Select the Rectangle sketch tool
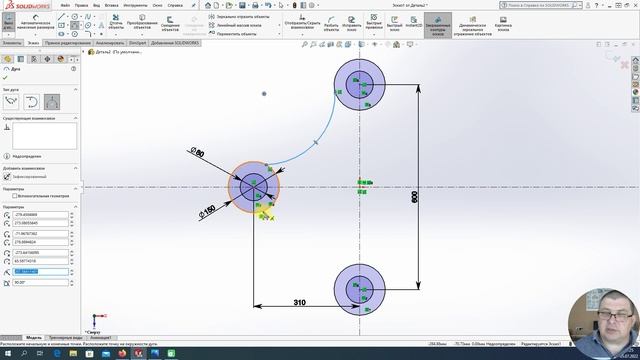 (61, 25)
